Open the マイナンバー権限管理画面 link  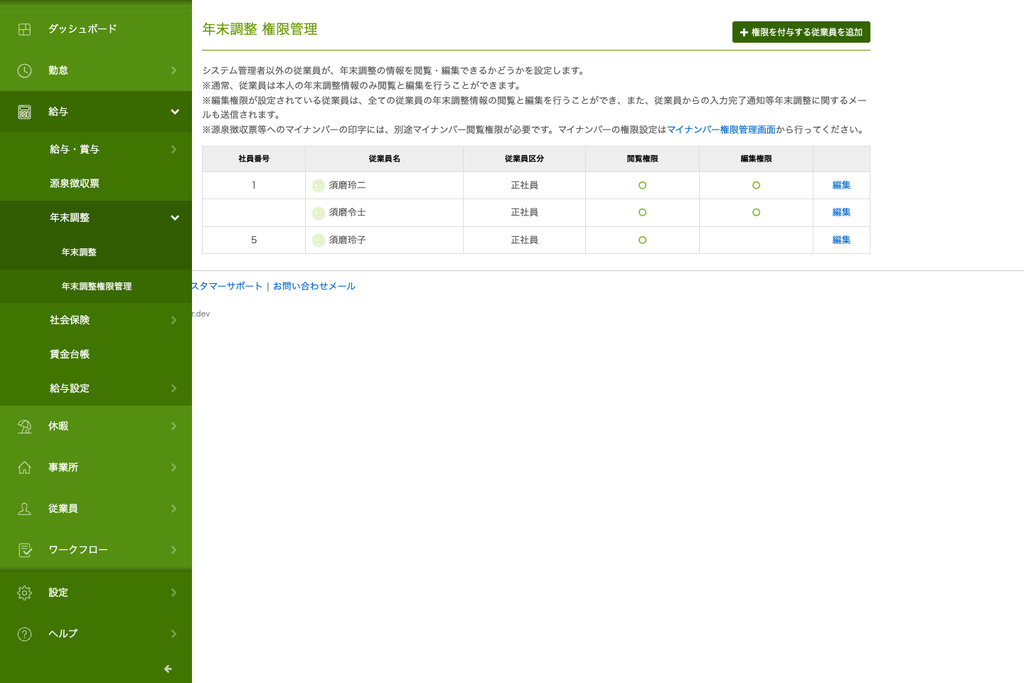721,129
